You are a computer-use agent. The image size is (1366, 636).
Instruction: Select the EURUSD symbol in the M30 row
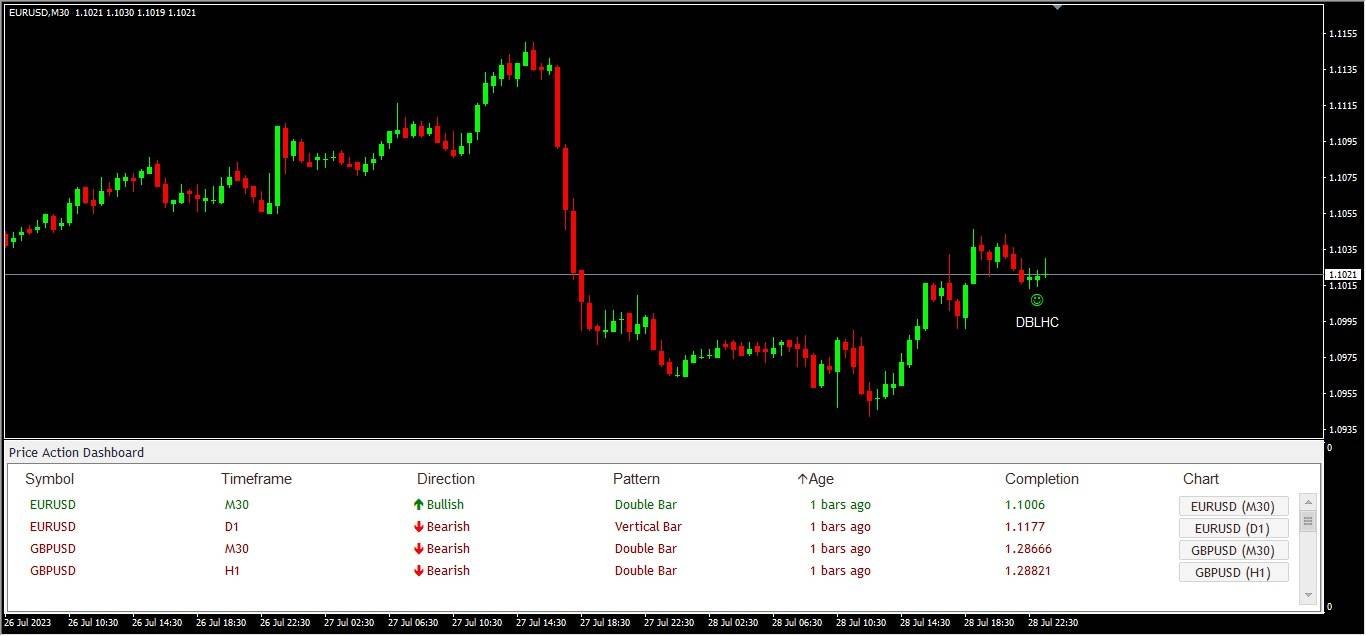[53, 505]
